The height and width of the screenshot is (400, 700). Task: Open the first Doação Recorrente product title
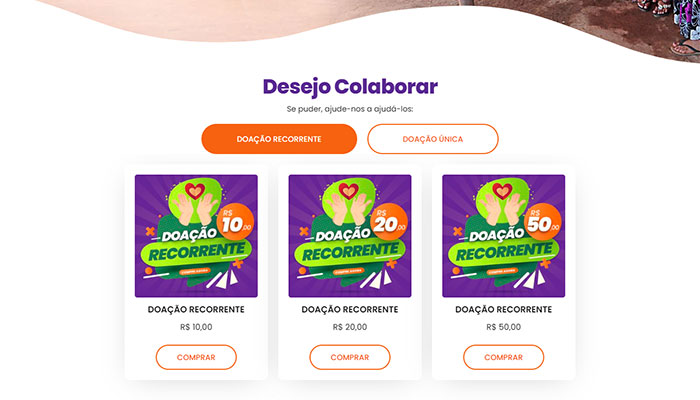click(x=196, y=309)
